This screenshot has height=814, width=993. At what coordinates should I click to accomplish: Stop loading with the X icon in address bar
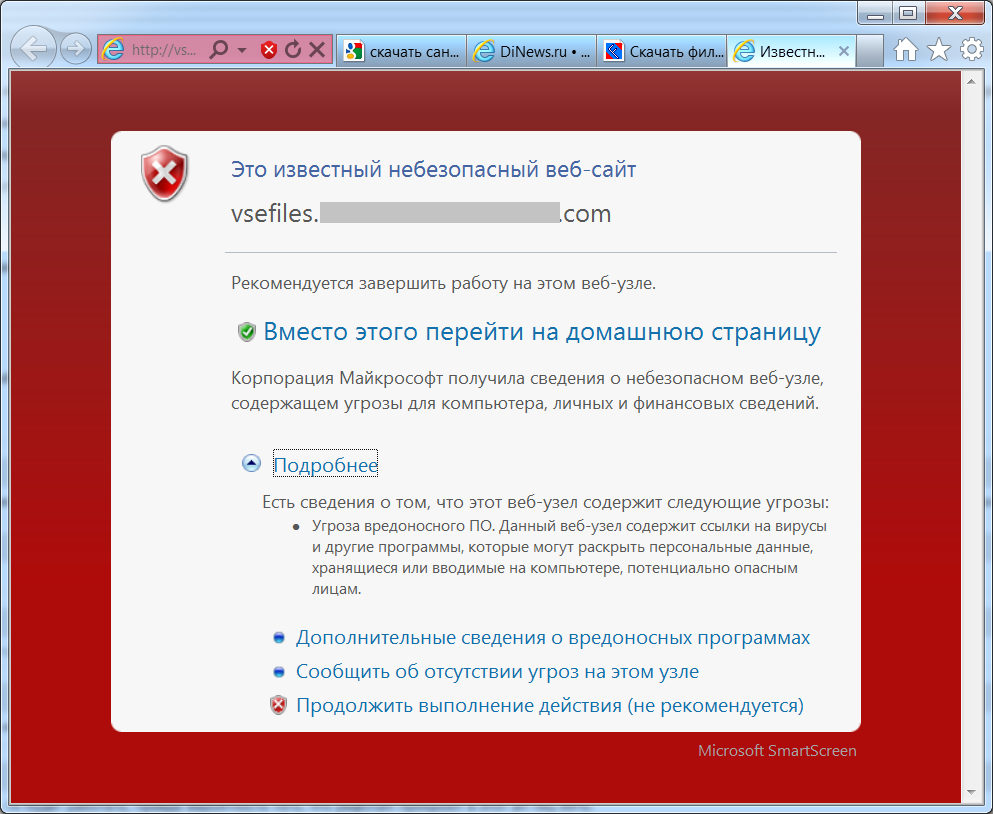click(x=317, y=49)
